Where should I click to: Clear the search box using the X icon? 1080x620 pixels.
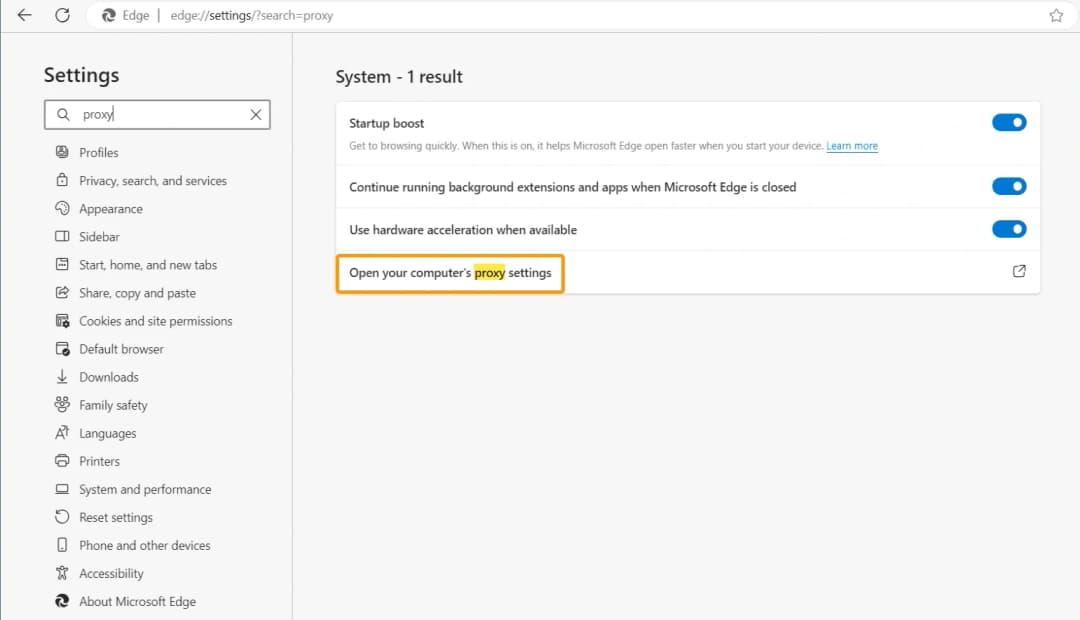[x=255, y=114]
